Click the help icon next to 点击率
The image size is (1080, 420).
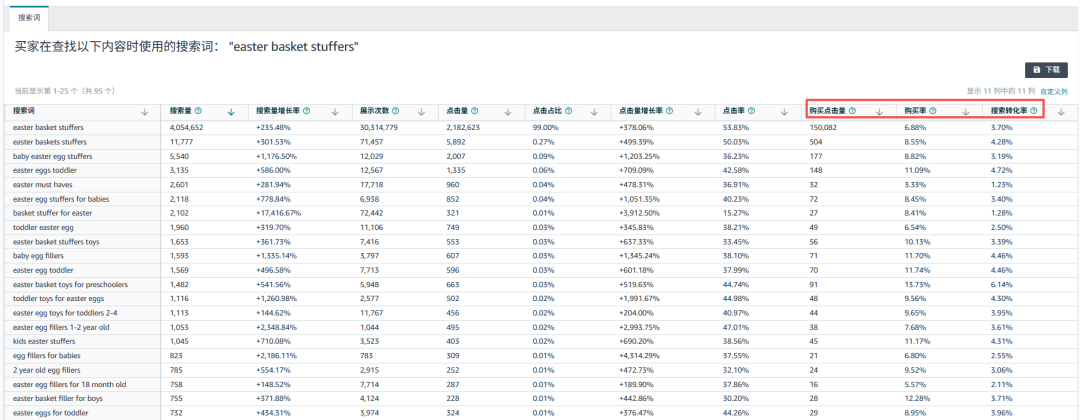click(x=750, y=111)
